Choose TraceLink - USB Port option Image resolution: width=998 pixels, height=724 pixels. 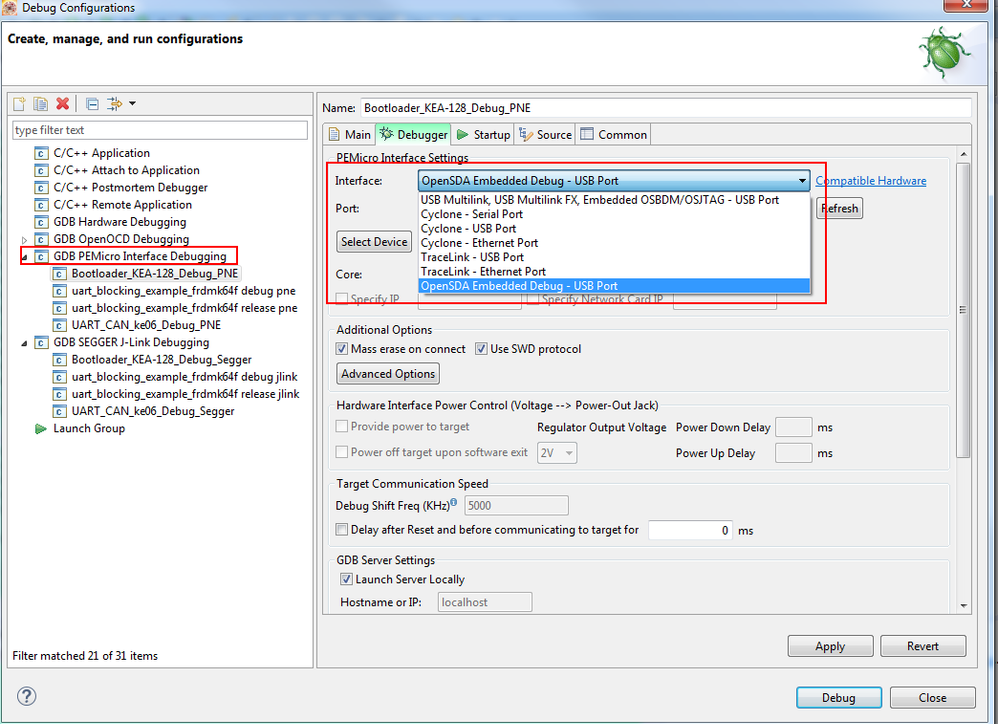(x=614, y=257)
